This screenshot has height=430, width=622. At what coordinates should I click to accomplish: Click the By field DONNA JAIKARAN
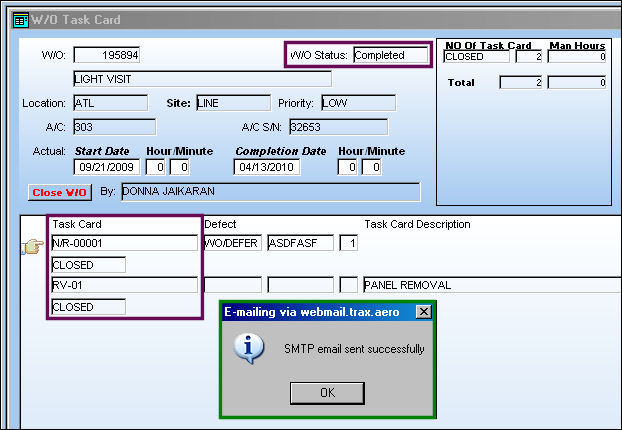(271, 192)
